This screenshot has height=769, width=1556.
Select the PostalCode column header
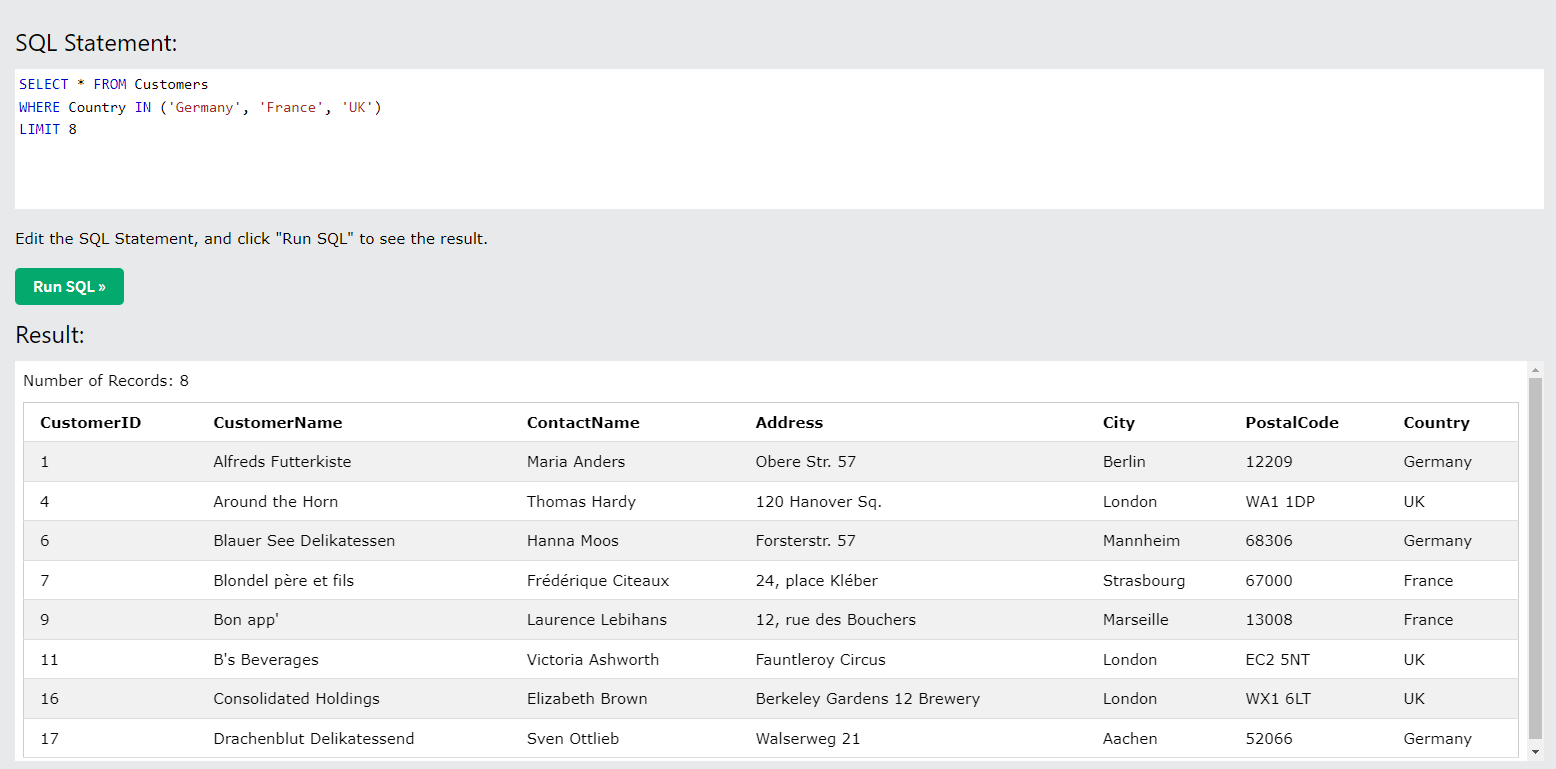tap(1292, 422)
